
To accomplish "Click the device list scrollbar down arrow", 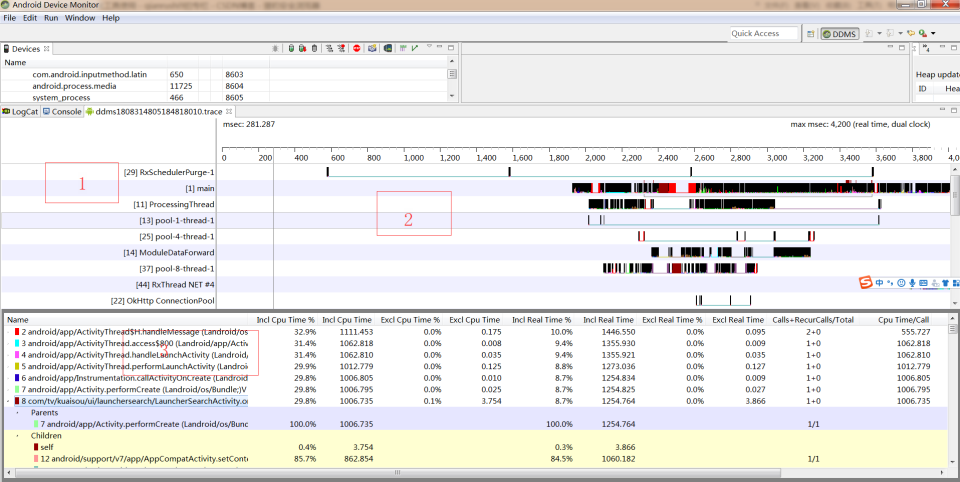I will tap(452, 96).
